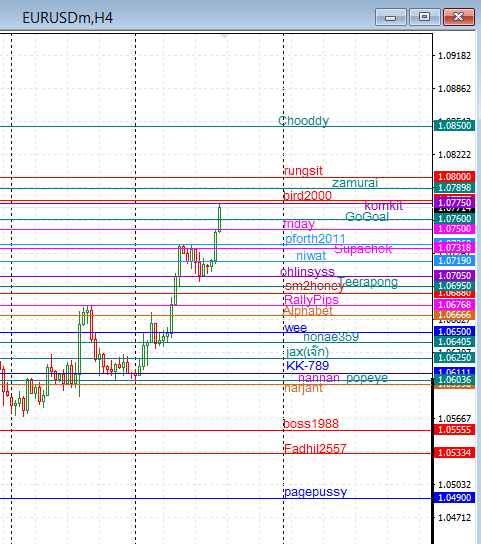This screenshot has height=544, width=481.
Task: Select the nannan line label
Action: (x=319, y=377)
